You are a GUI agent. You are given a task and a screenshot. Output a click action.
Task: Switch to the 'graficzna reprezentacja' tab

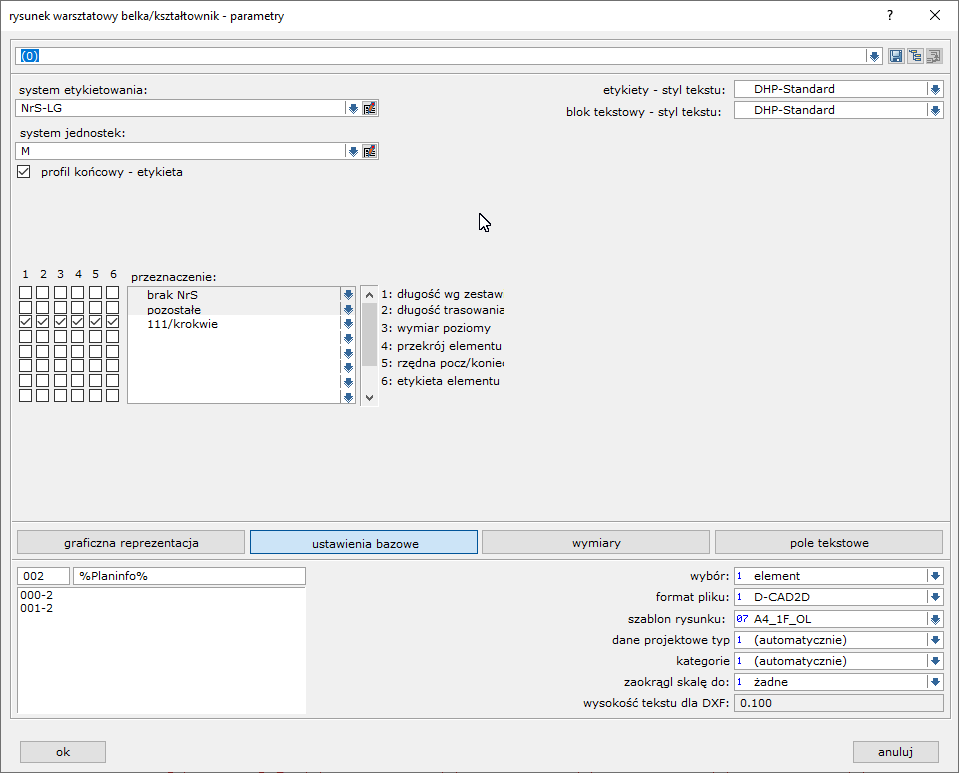[x=131, y=542]
